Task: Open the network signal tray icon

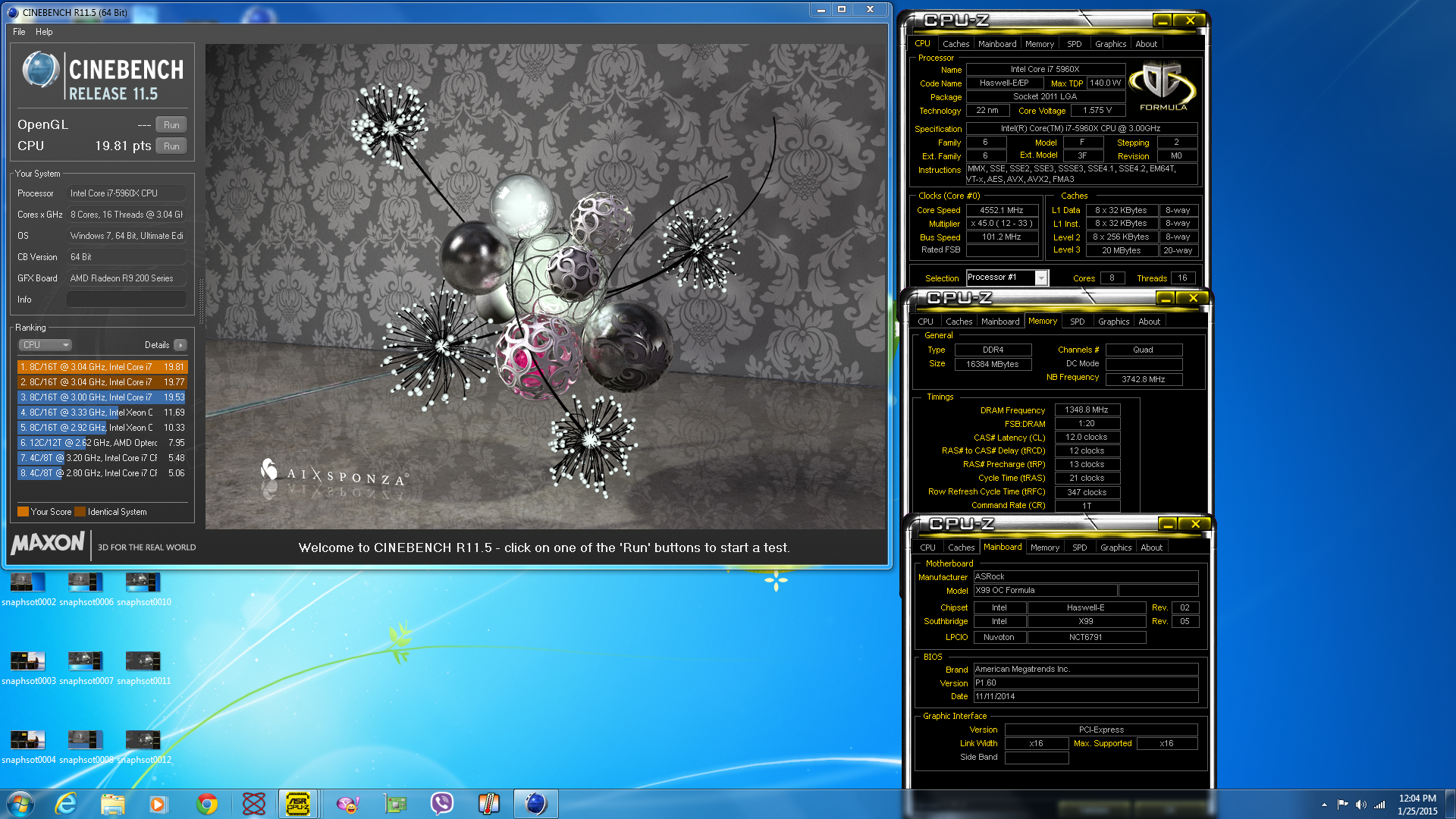Action: pyautogui.click(x=1379, y=805)
